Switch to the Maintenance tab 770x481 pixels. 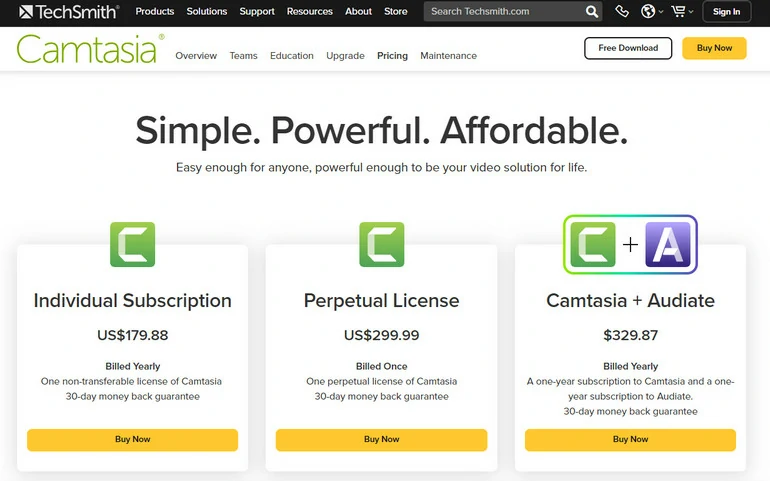pyautogui.click(x=448, y=56)
